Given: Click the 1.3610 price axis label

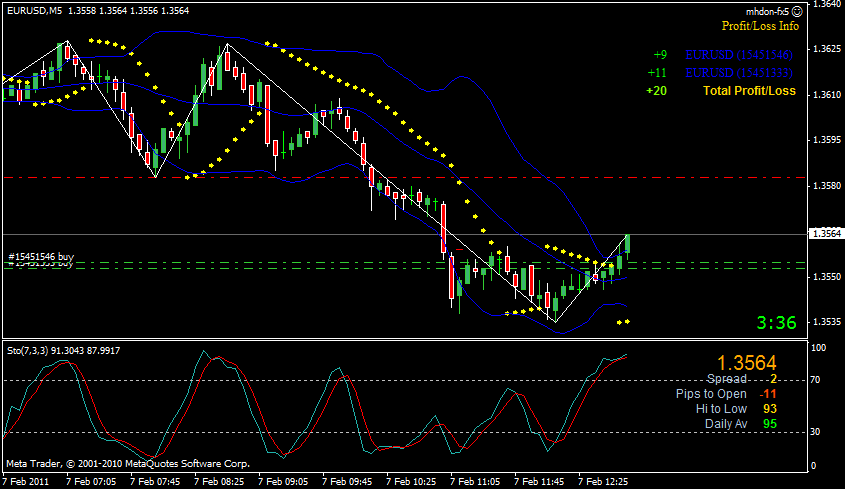Looking at the screenshot, I should point(826,95).
